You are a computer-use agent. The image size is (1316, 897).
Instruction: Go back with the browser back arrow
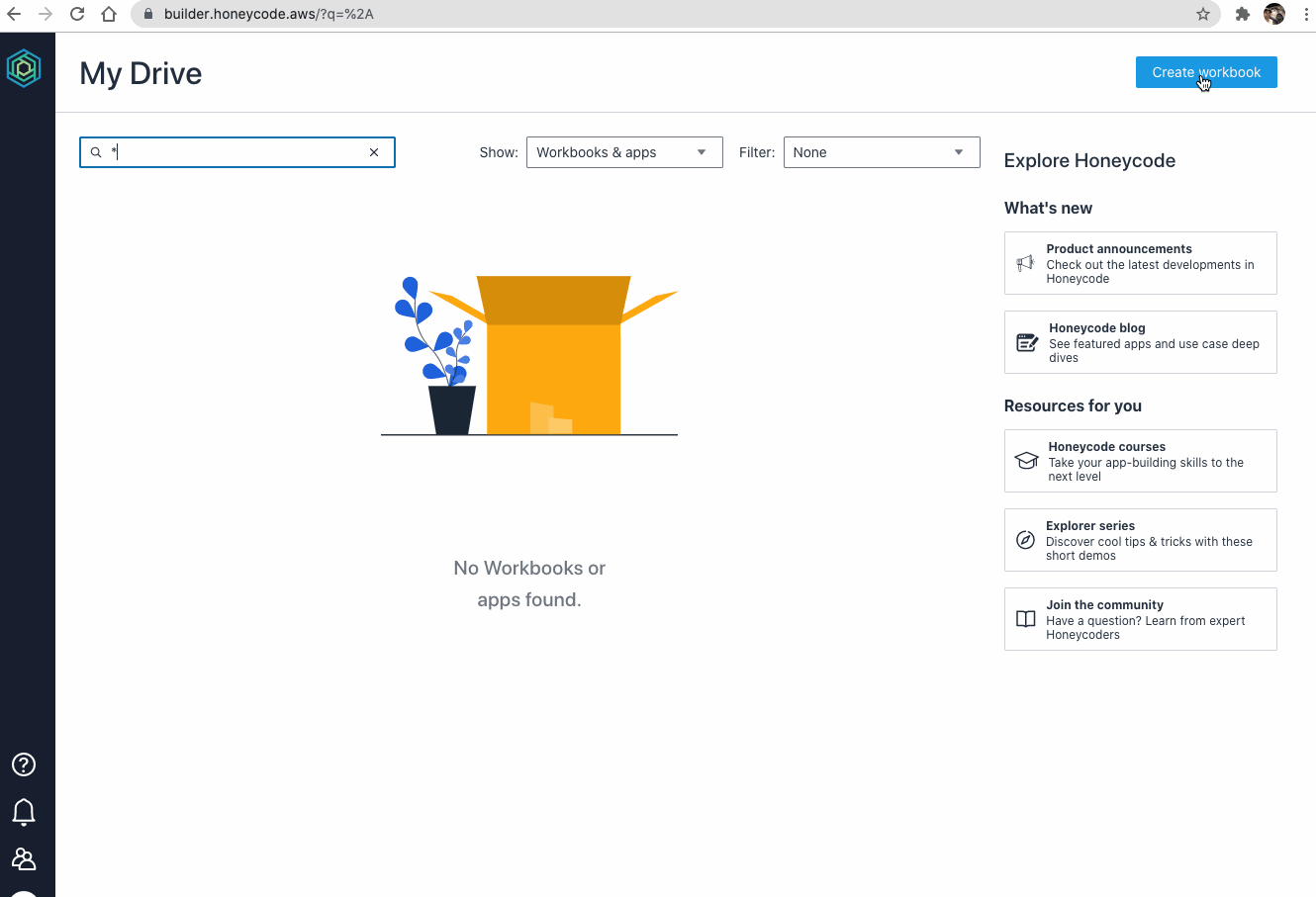pos(14,14)
